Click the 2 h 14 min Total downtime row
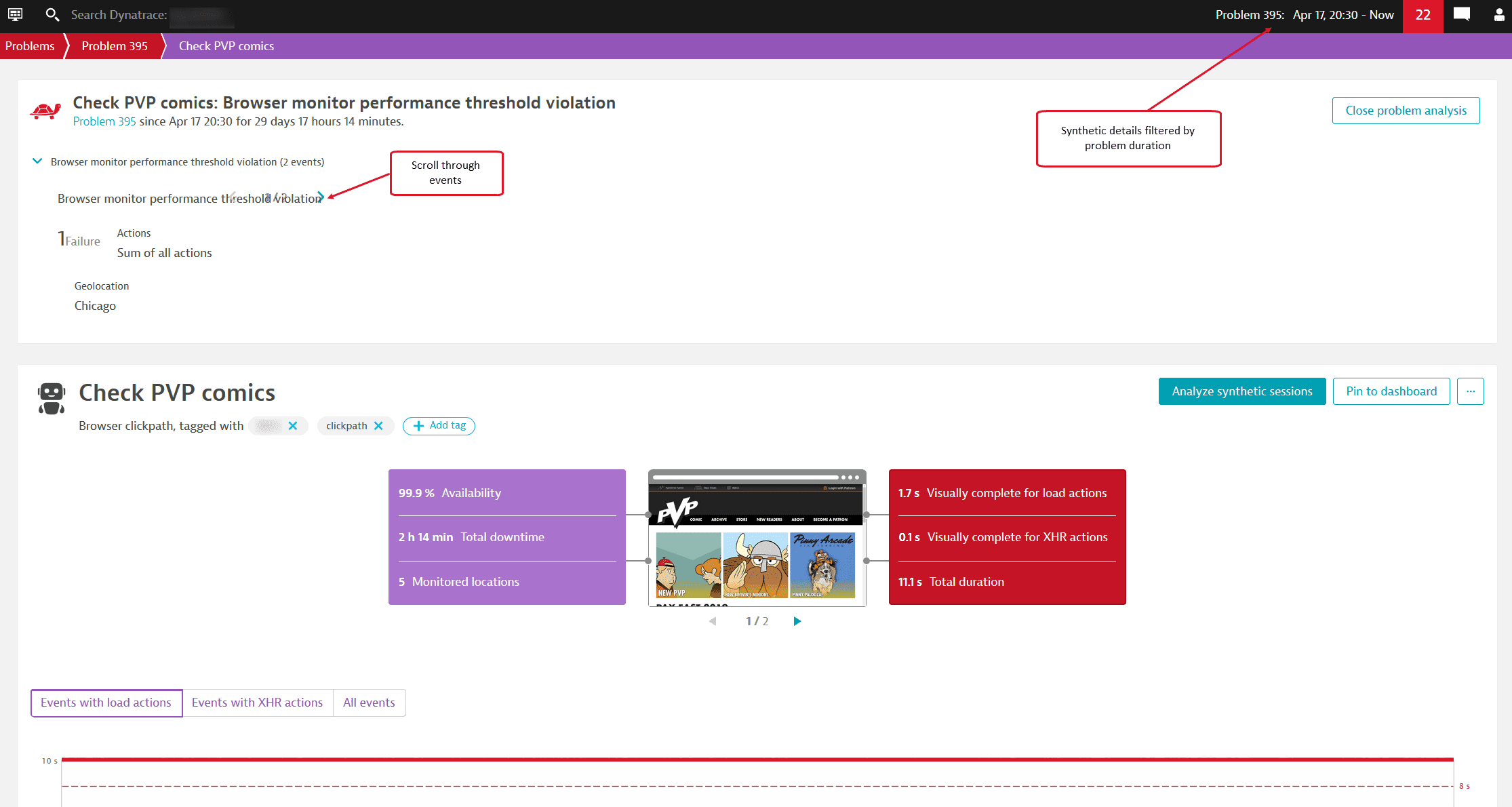Image resolution: width=1512 pixels, height=807 pixels. pos(506,537)
